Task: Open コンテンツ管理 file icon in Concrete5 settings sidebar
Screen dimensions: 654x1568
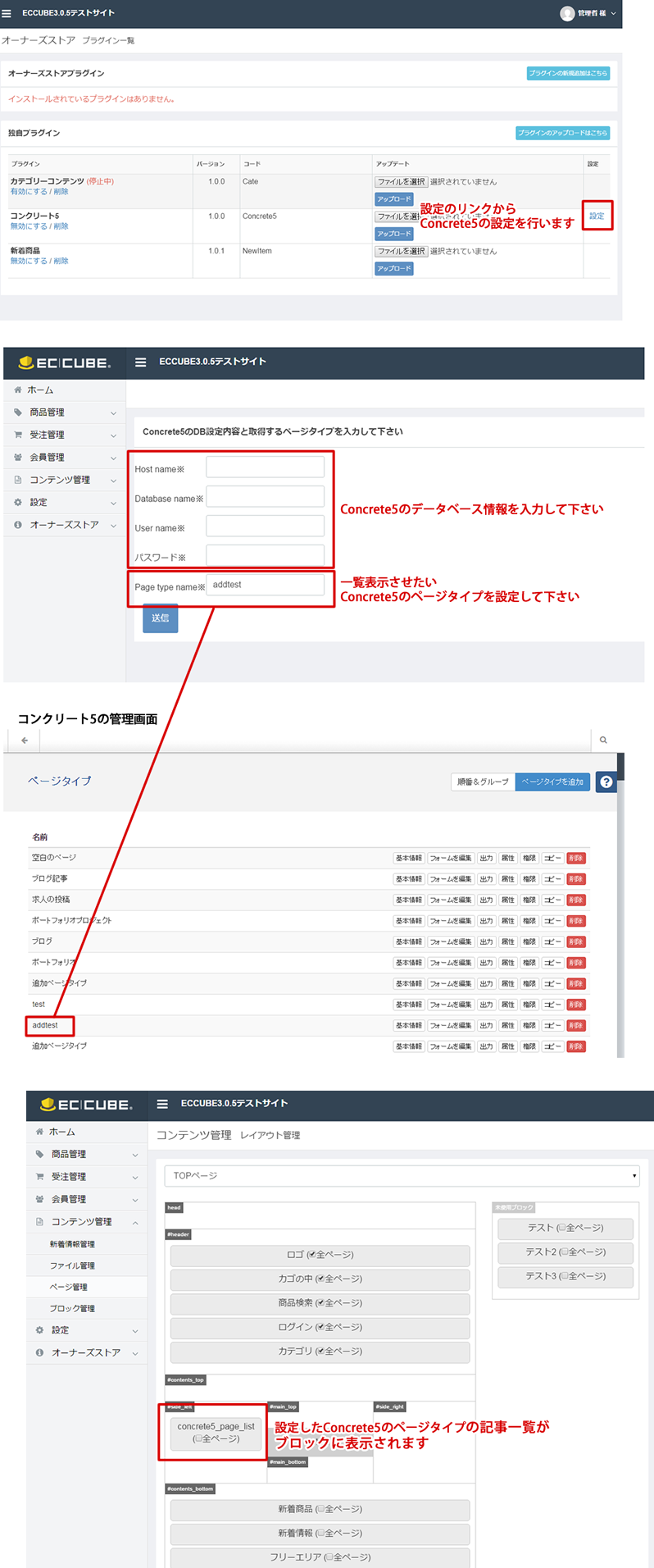Action: pos(18,480)
